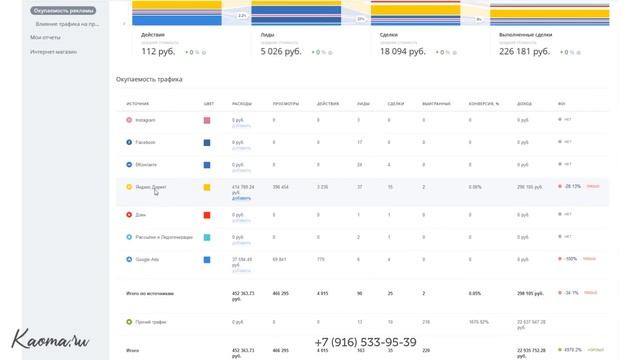640x360 pixels.
Task: Open the dark blue Facebook color swatch
Action: coord(207,142)
